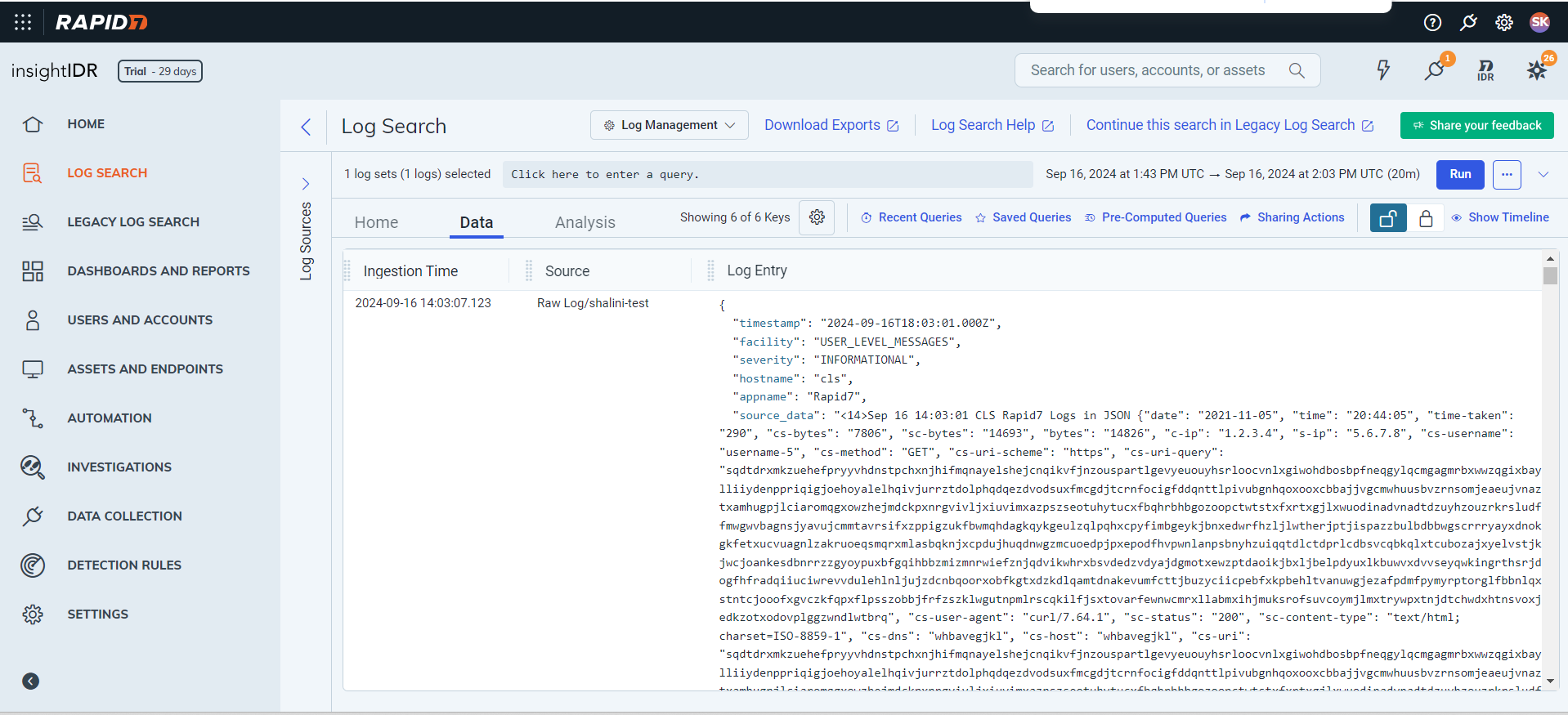Image resolution: width=1568 pixels, height=715 pixels.
Task: Open the SK user avatar menu
Action: (x=1540, y=22)
